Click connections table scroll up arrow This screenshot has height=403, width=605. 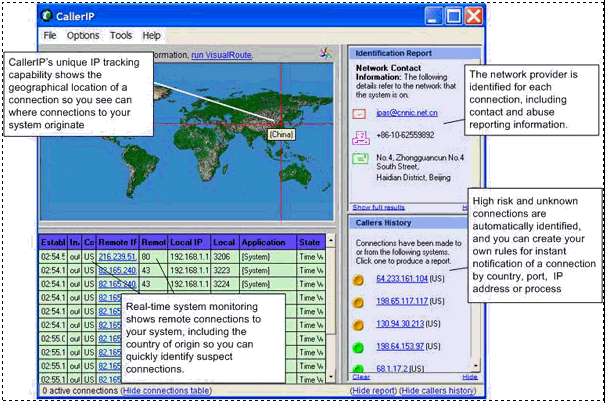point(331,240)
